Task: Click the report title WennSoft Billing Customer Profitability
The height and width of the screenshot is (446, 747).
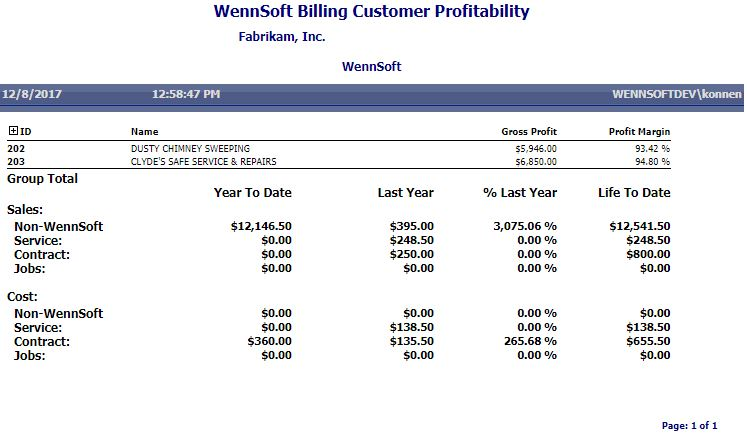Action: [x=371, y=12]
